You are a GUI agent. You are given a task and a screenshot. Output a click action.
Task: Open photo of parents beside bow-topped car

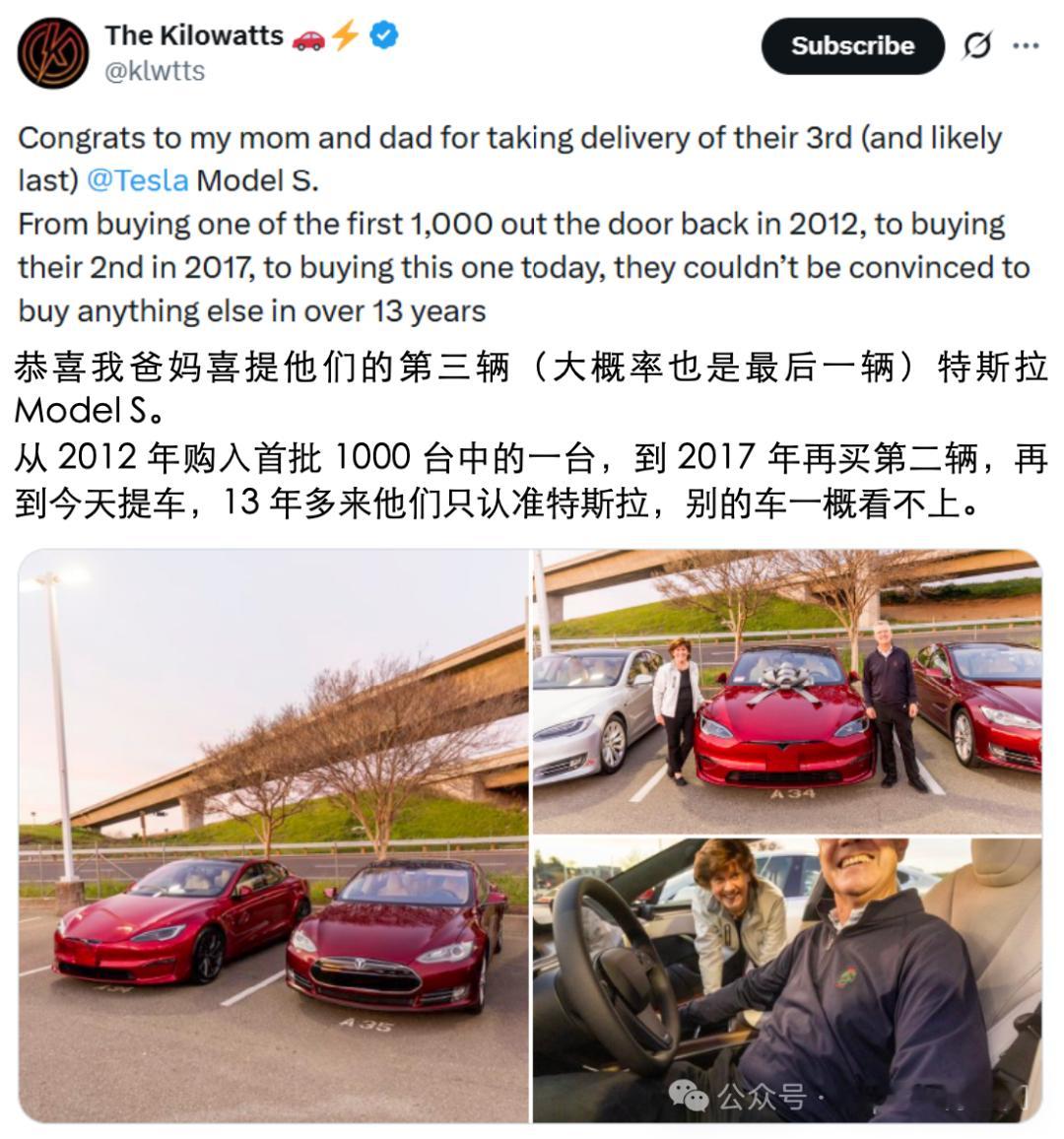point(787,692)
